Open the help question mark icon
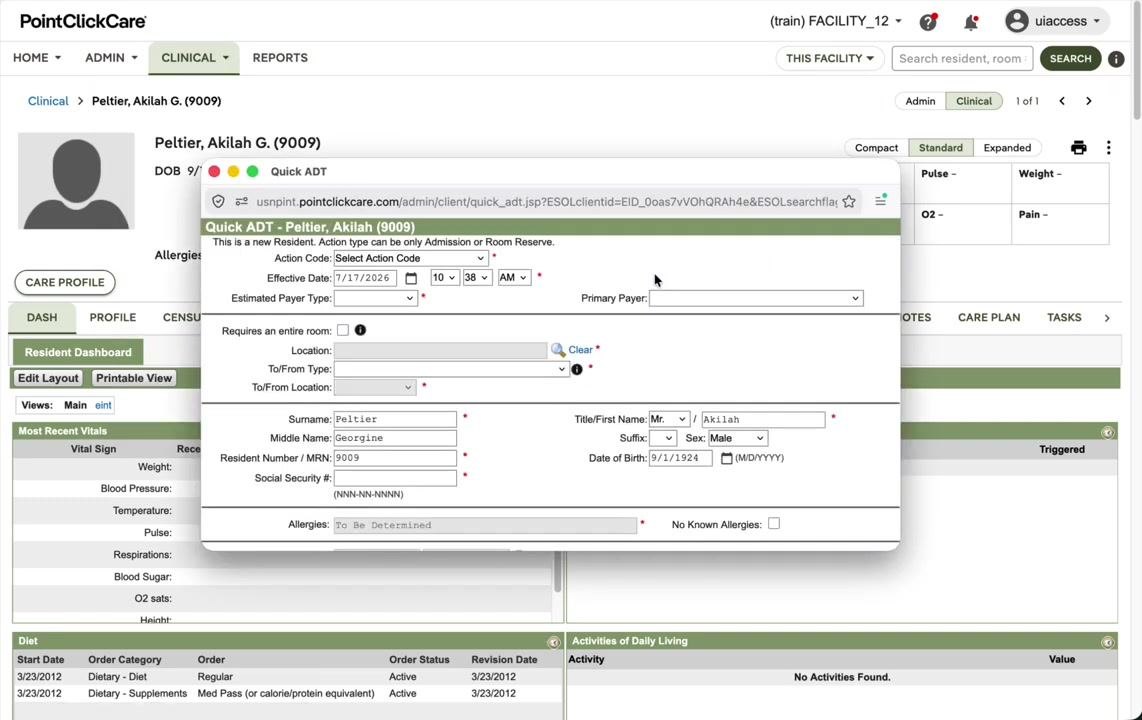The width and height of the screenshot is (1142, 720). click(x=928, y=22)
